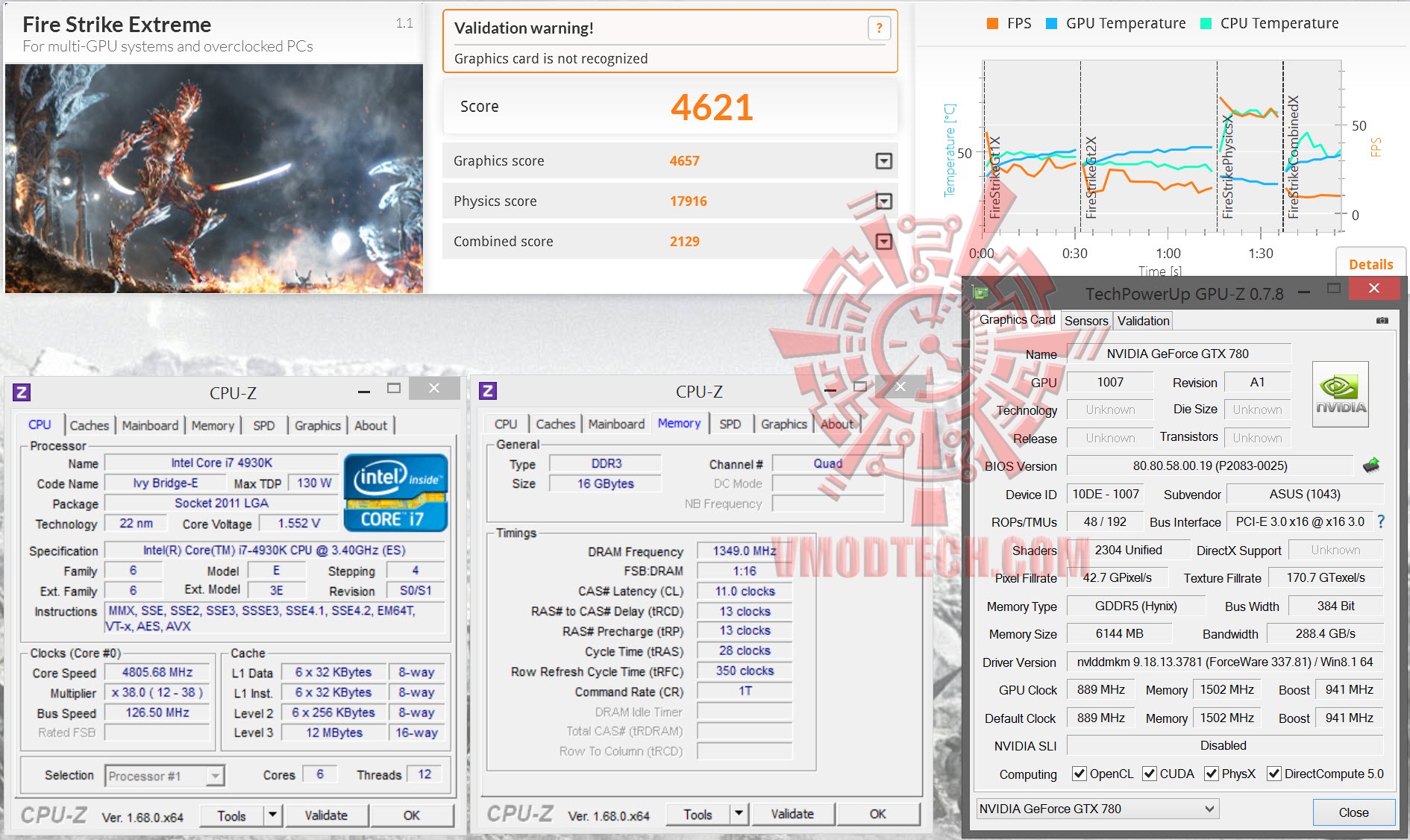Viewport: 1410px width, 840px height.
Task: Open the Processor #1 selection dropdown
Action: [215, 776]
